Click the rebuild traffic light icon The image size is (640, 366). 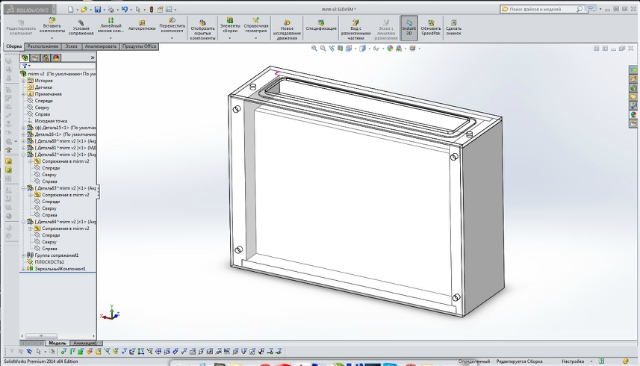tap(151, 9)
